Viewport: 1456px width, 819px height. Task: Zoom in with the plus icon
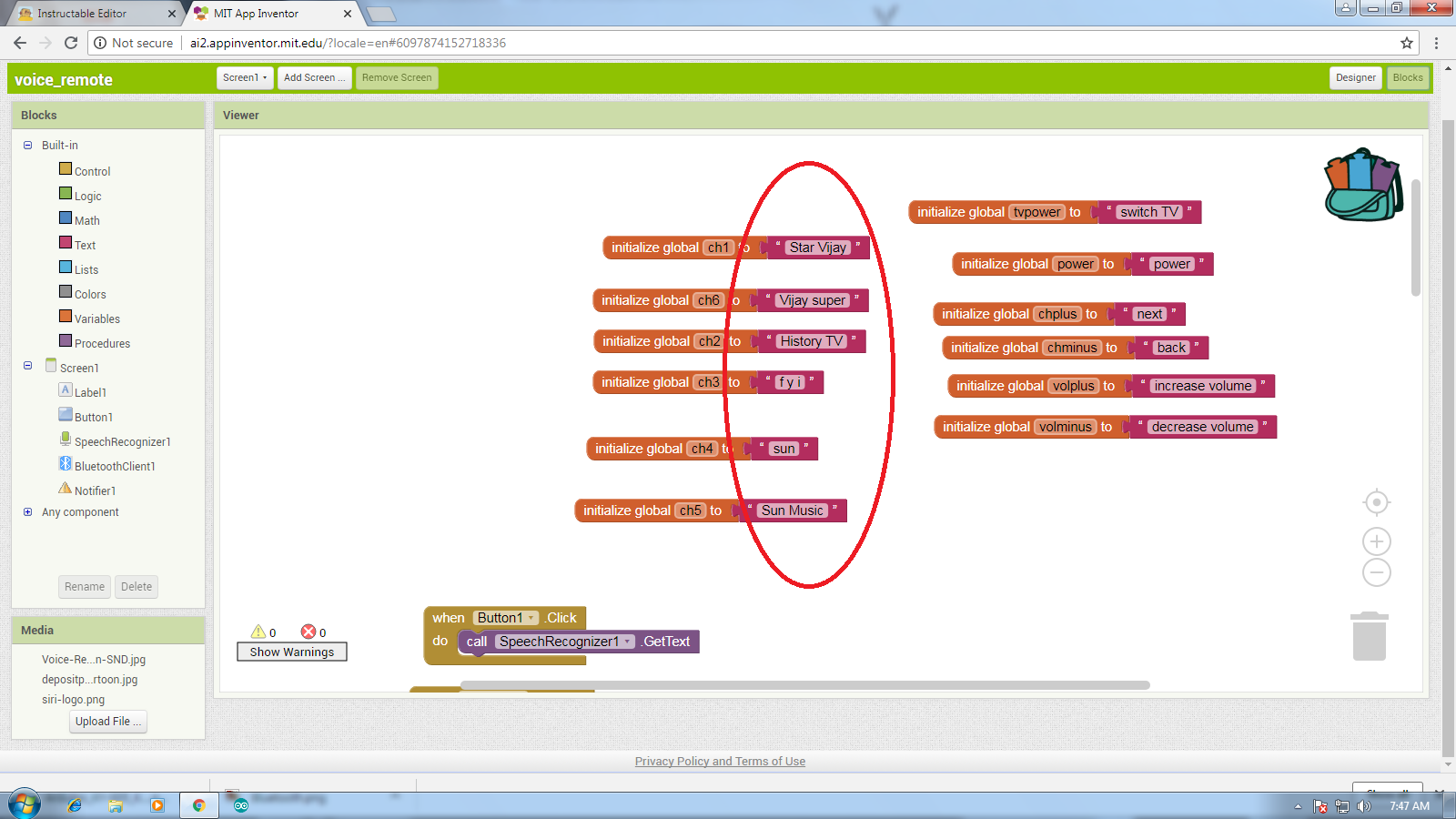1377,542
